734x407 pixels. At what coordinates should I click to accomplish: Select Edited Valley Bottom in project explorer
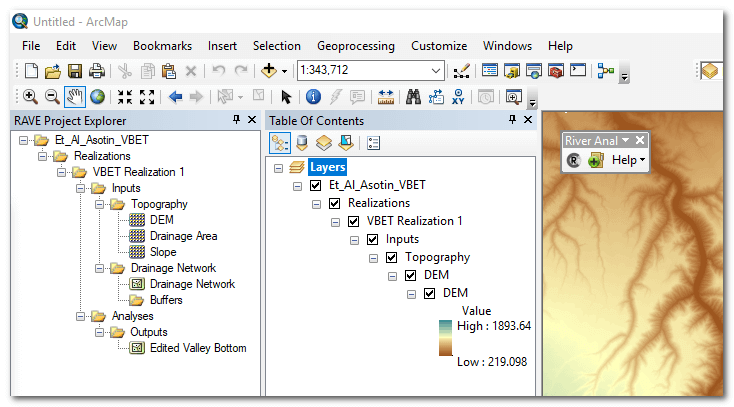197,348
